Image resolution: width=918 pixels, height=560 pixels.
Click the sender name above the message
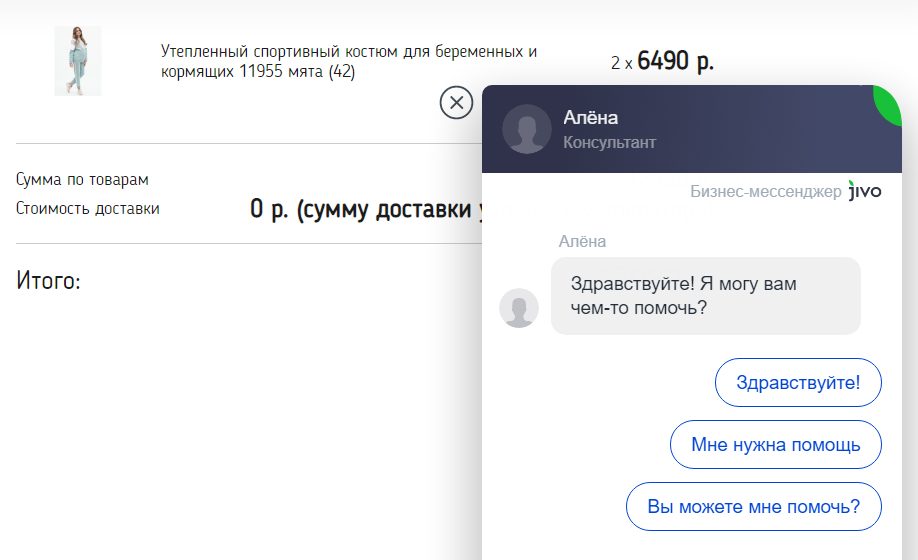tap(582, 241)
